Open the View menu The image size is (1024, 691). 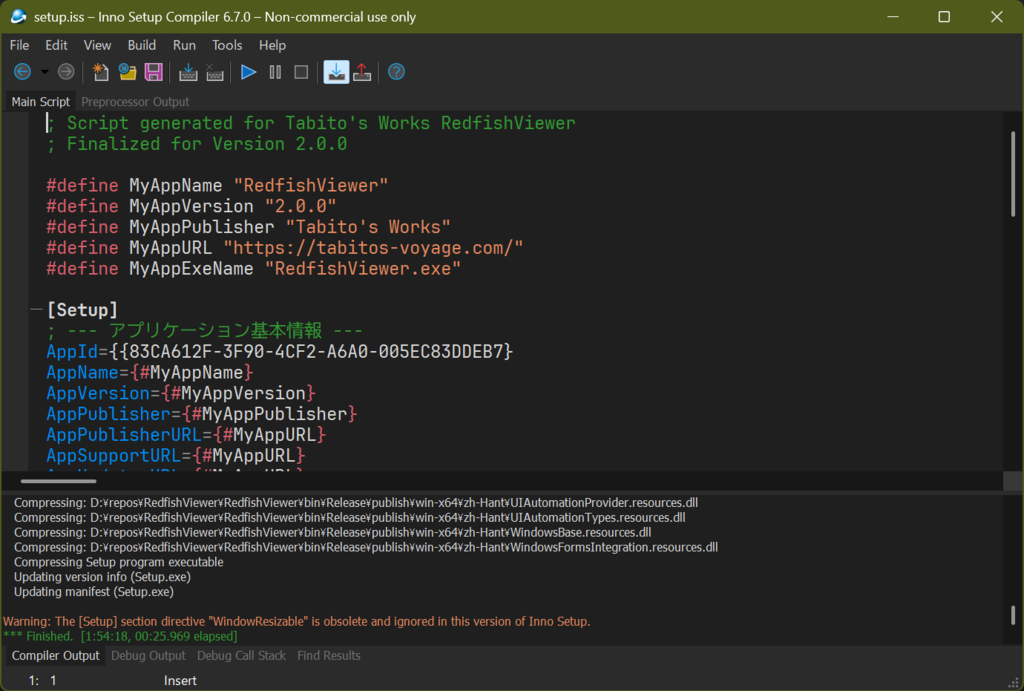coord(97,45)
